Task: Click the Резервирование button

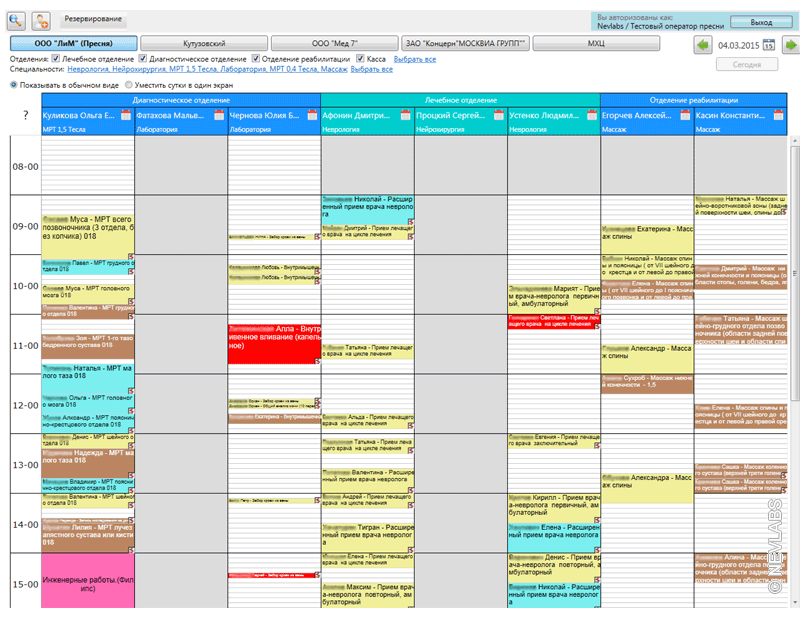Action: (x=94, y=19)
